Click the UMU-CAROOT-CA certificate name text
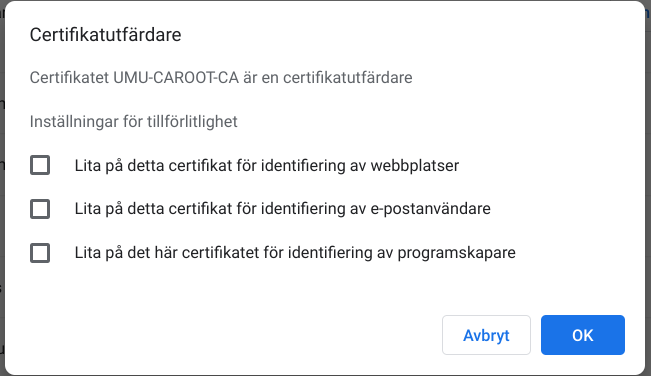 pos(176,78)
